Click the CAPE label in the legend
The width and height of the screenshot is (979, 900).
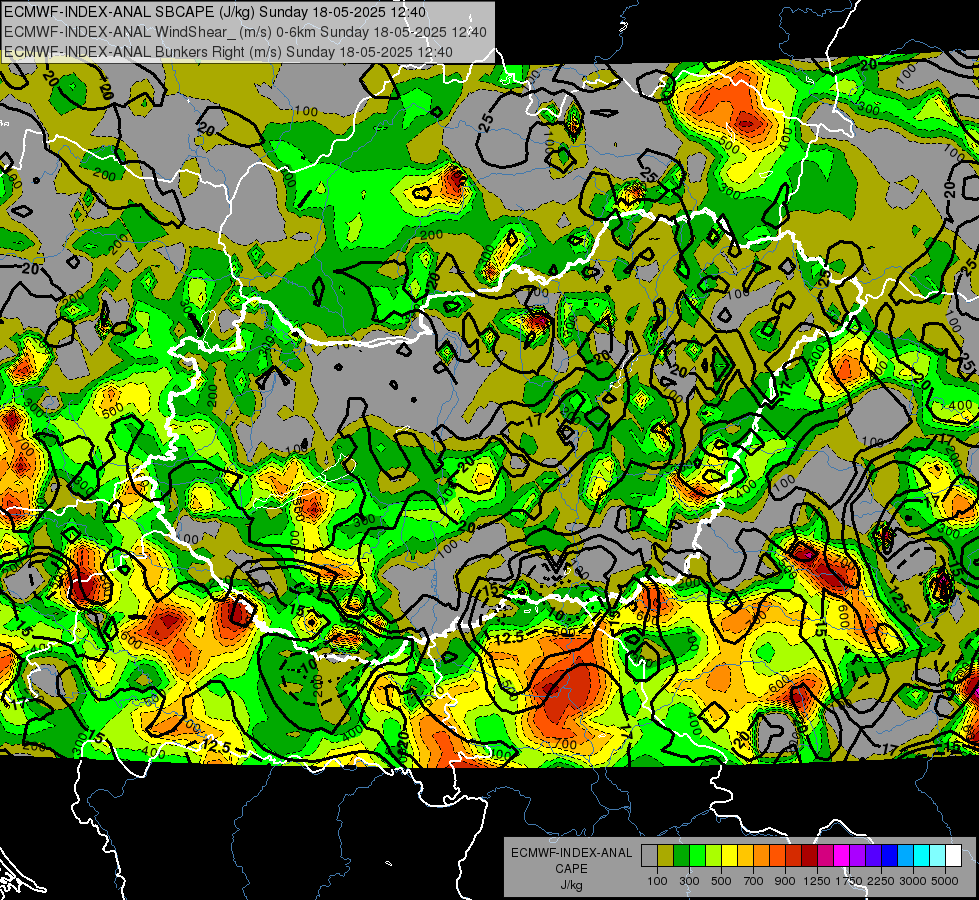tap(571, 868)
